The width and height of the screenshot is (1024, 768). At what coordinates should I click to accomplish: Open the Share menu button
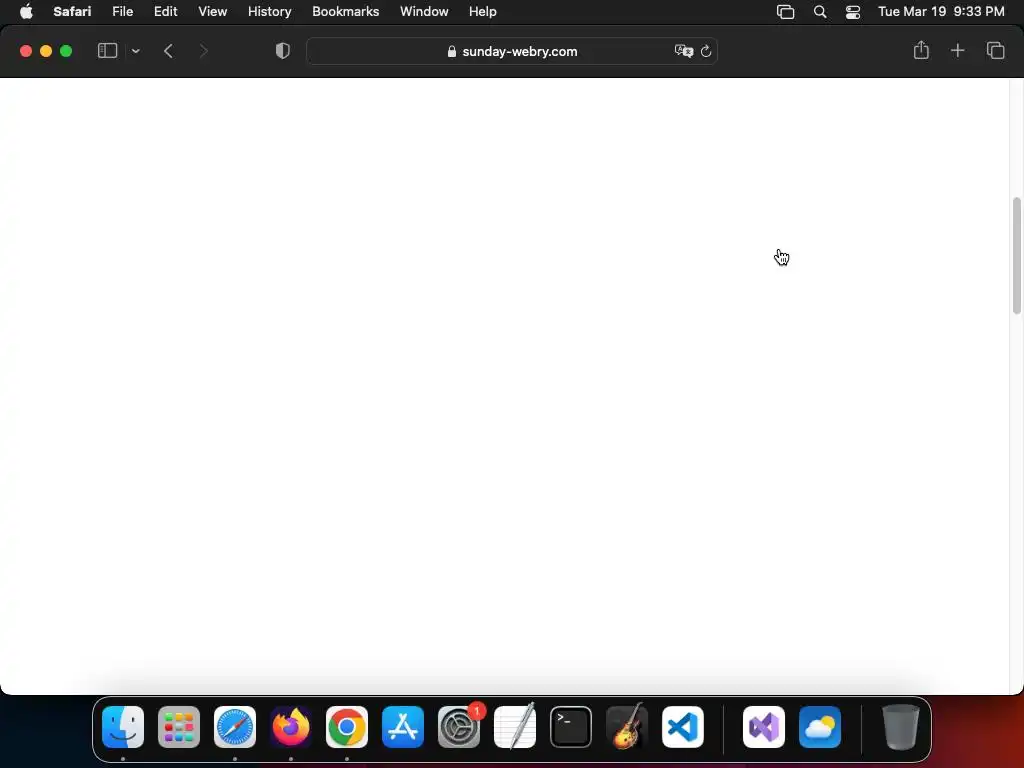(921, 50)
